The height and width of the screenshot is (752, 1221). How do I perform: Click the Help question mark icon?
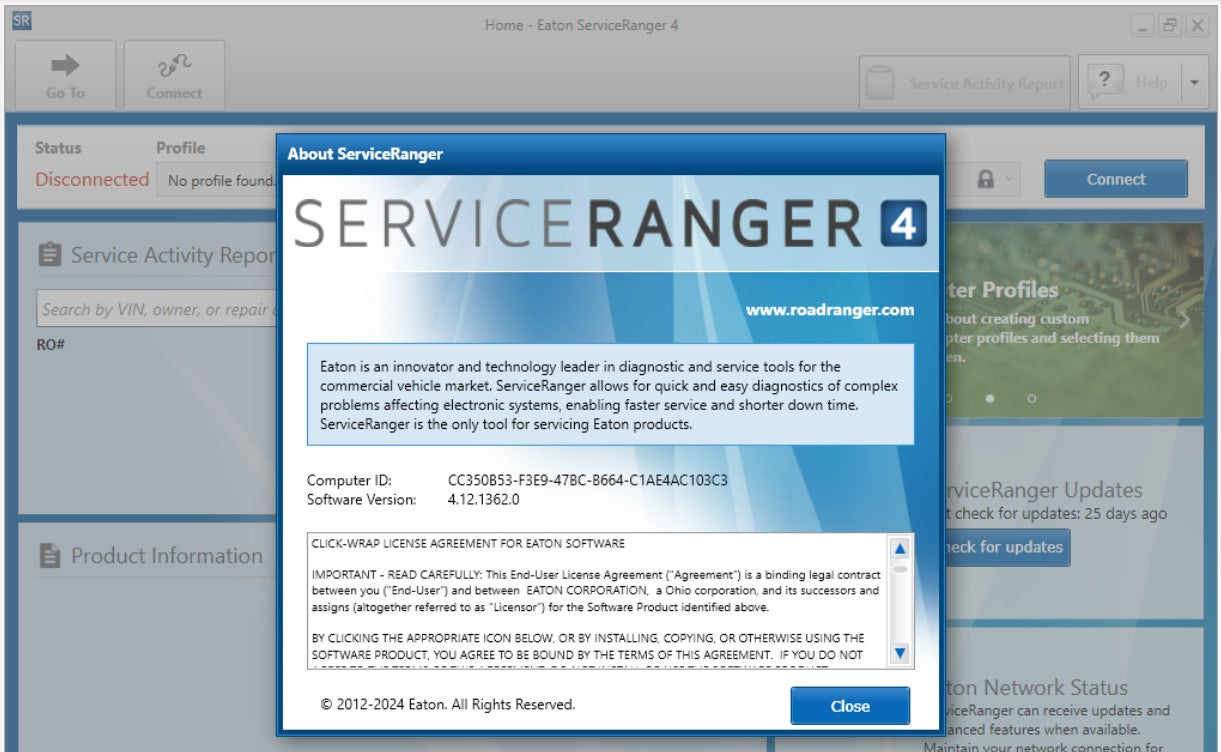[x=1104, y=81]
